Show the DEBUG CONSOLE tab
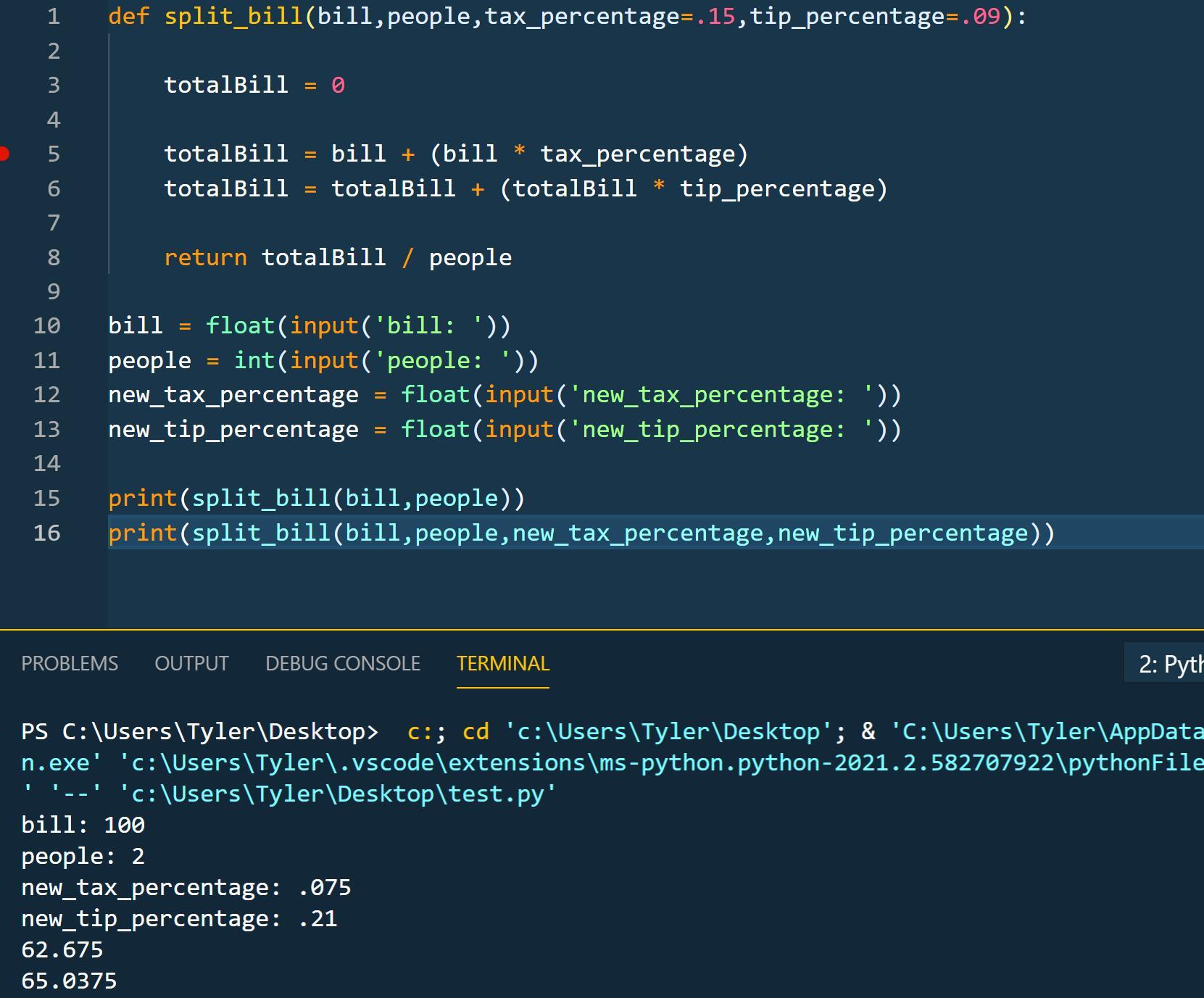The width and height of the screenshot is (1204, 998). pos(343,663)
